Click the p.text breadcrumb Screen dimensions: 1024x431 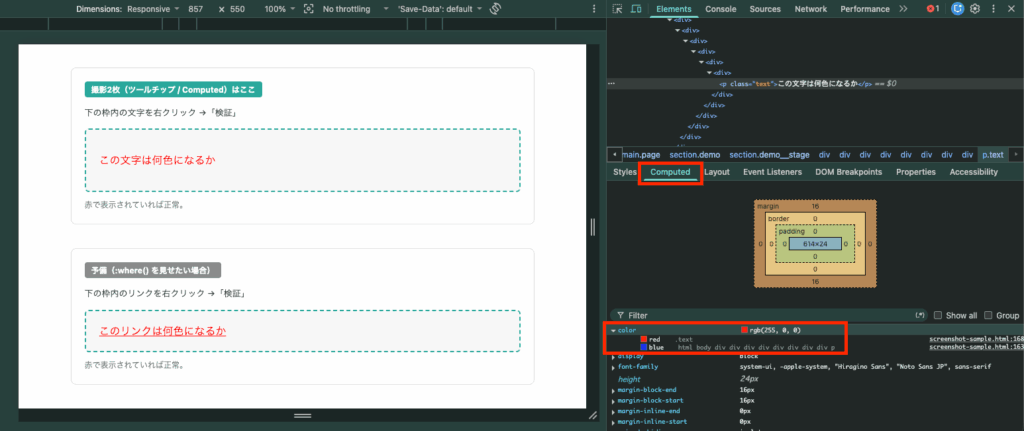[992, 155]
